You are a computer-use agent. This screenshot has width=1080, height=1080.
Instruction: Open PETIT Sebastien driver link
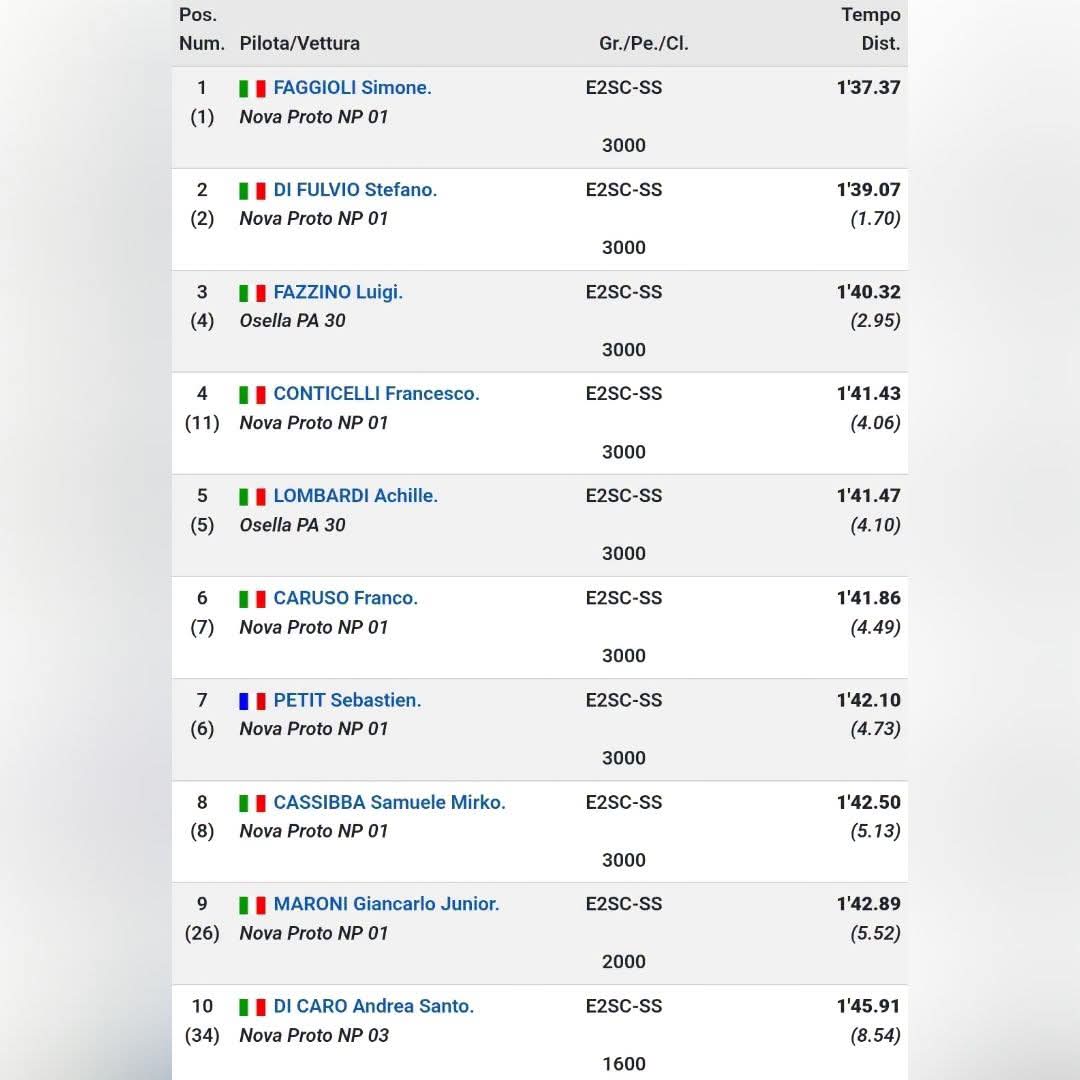pos(347,700)
